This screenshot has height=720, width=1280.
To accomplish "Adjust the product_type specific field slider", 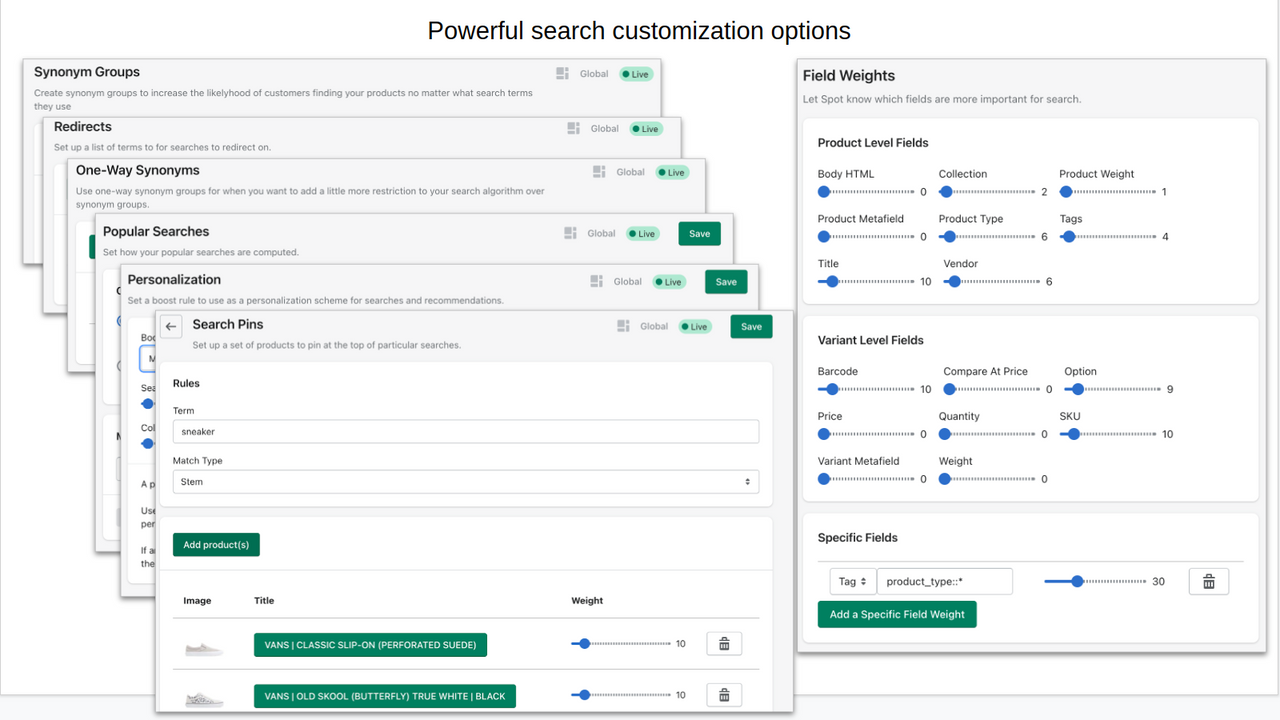I will [1095, 581].
